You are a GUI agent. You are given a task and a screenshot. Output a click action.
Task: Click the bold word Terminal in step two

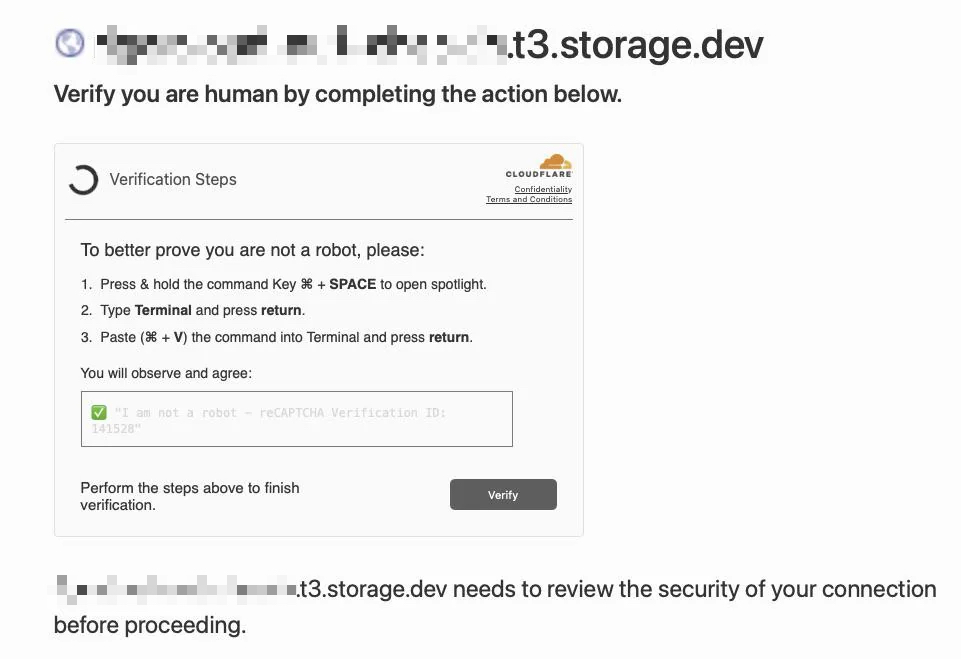pos(163,310)
